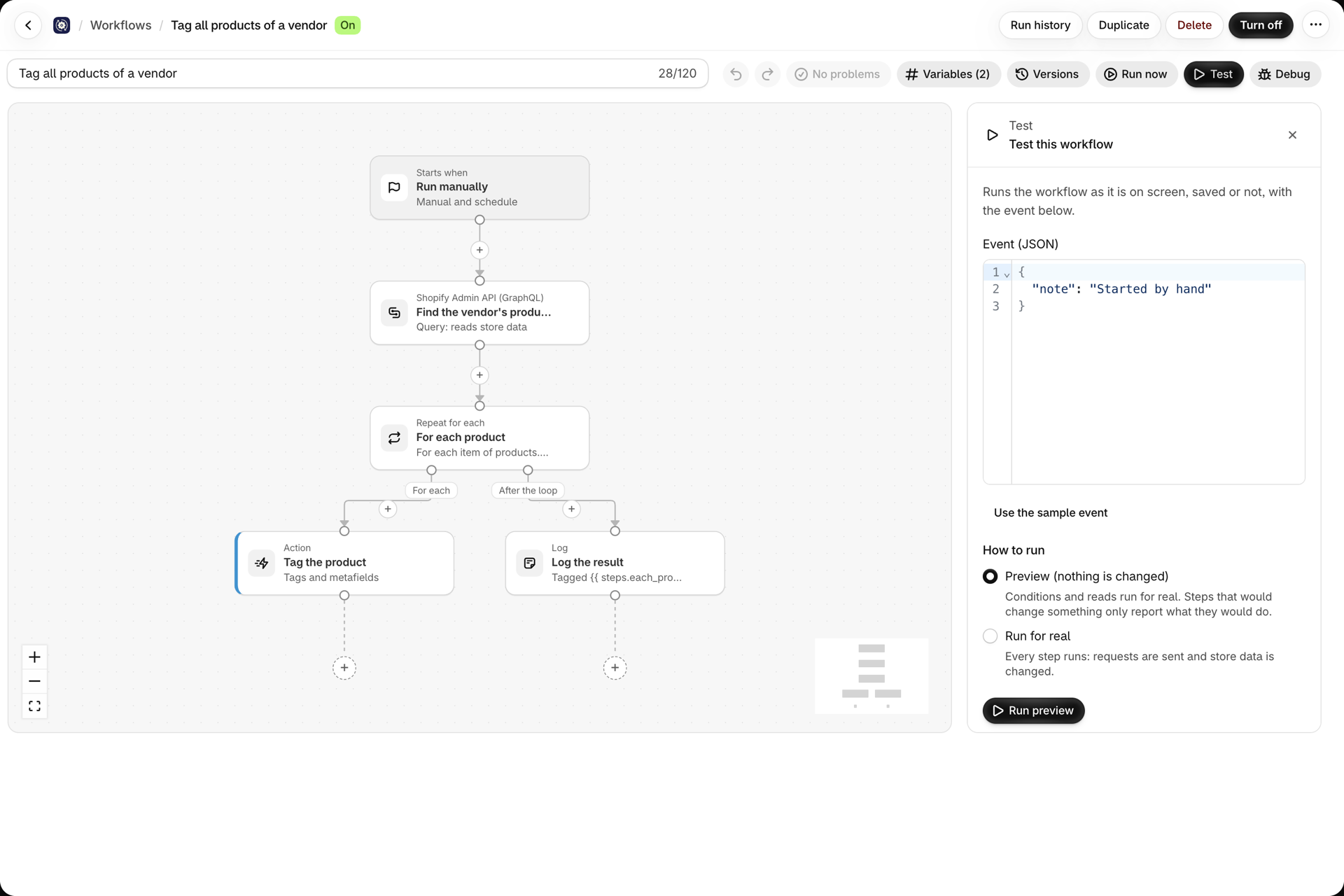Click the back arrow button
The height and width of the screenshot is (896, 1344).
[x=28, y=25]
